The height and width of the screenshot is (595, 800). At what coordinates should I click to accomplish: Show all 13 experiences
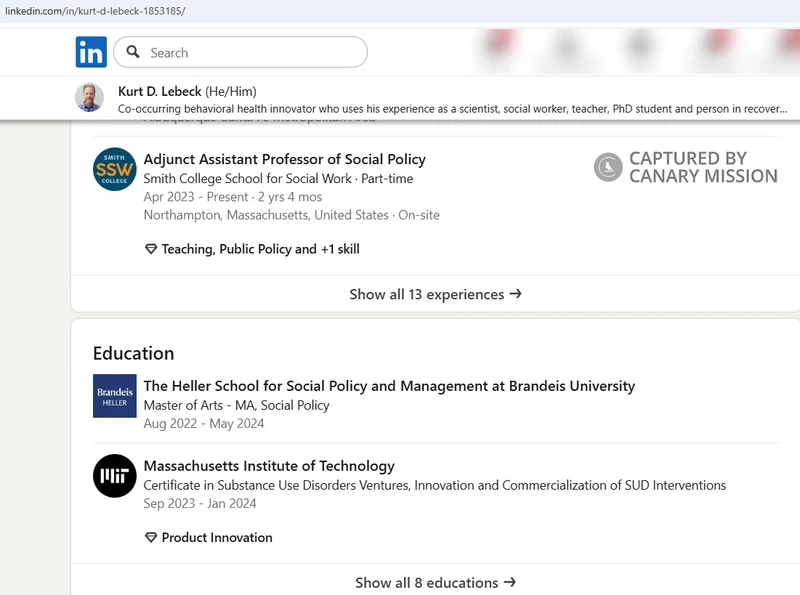coord(435,294)
